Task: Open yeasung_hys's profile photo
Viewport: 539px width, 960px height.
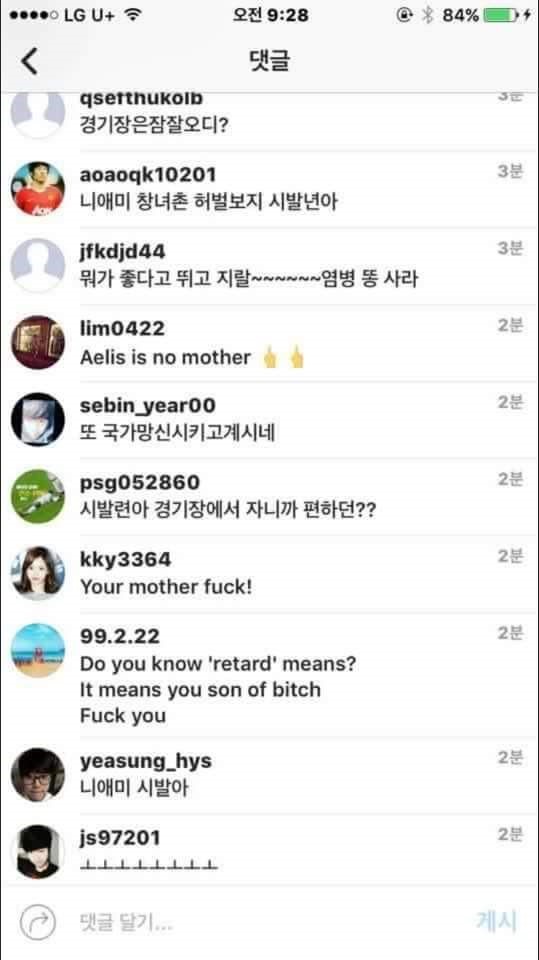Action: click(x=38, y=775)
